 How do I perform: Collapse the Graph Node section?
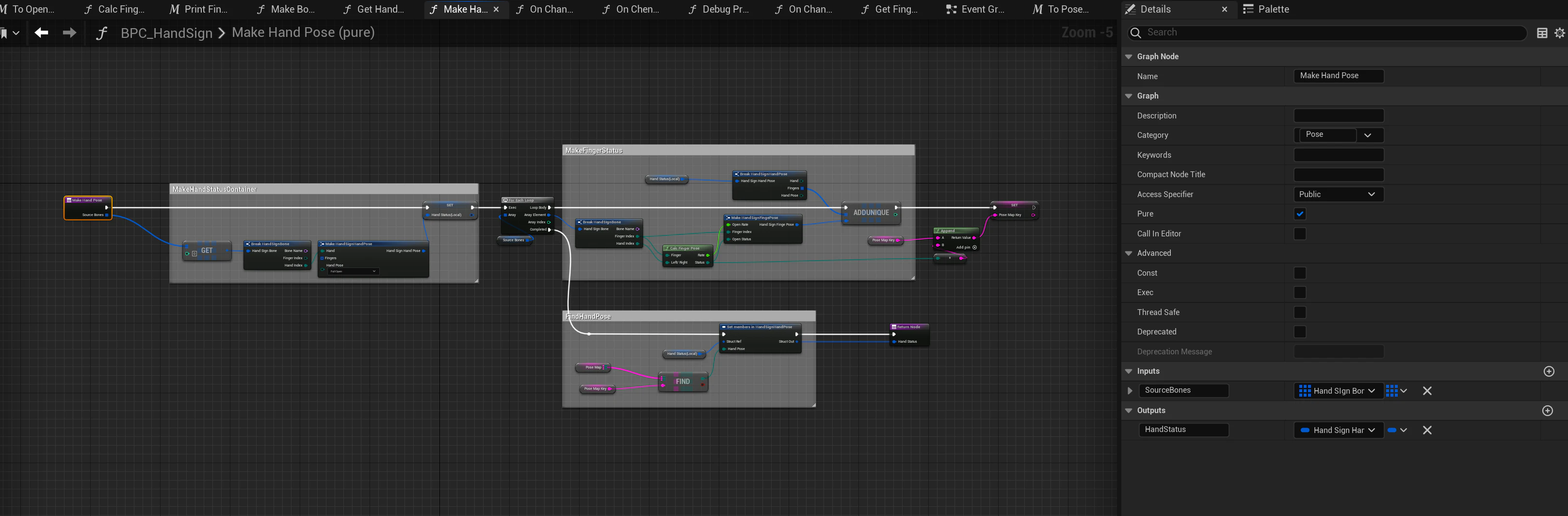1129,57
